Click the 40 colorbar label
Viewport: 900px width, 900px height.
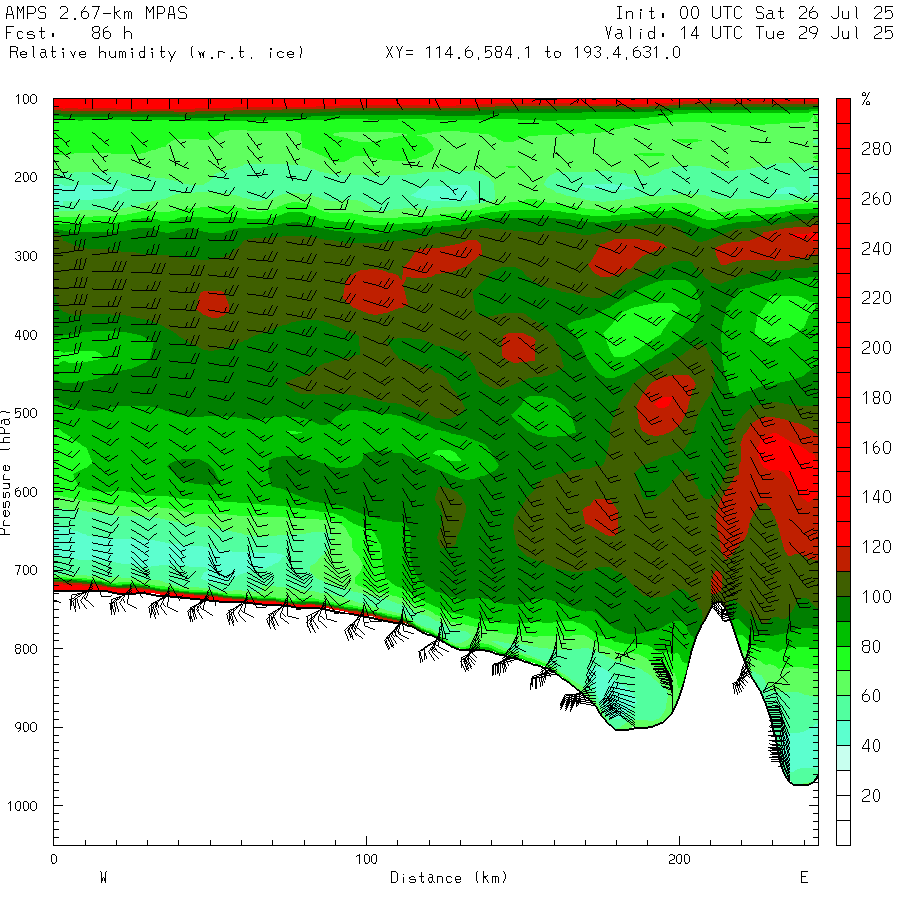click(x=871, y=746)
